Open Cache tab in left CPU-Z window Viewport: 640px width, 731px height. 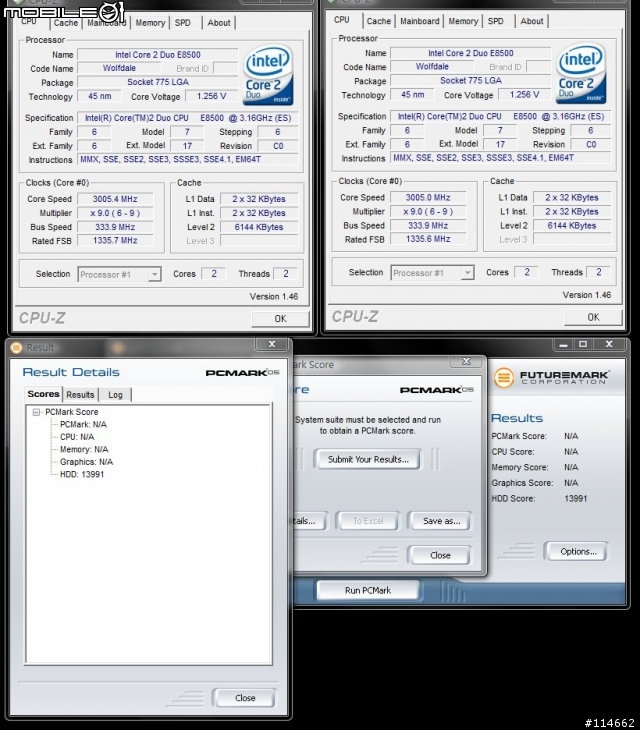65,23
